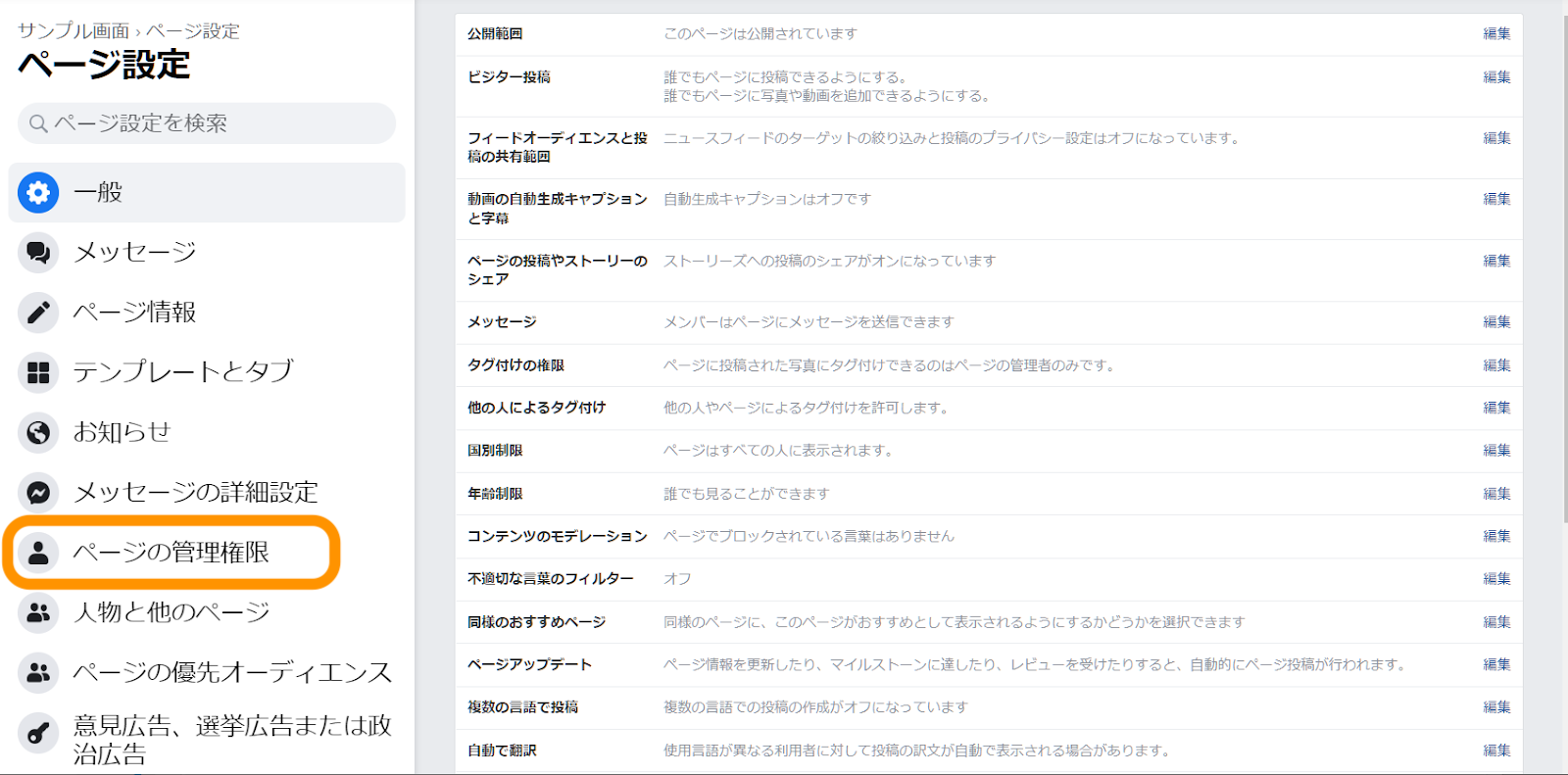Screen dimensions: 1568x775
Task: Click 編集 for the 公開範囲 row
Action: pyautogui.click(x=1496, y=33)
